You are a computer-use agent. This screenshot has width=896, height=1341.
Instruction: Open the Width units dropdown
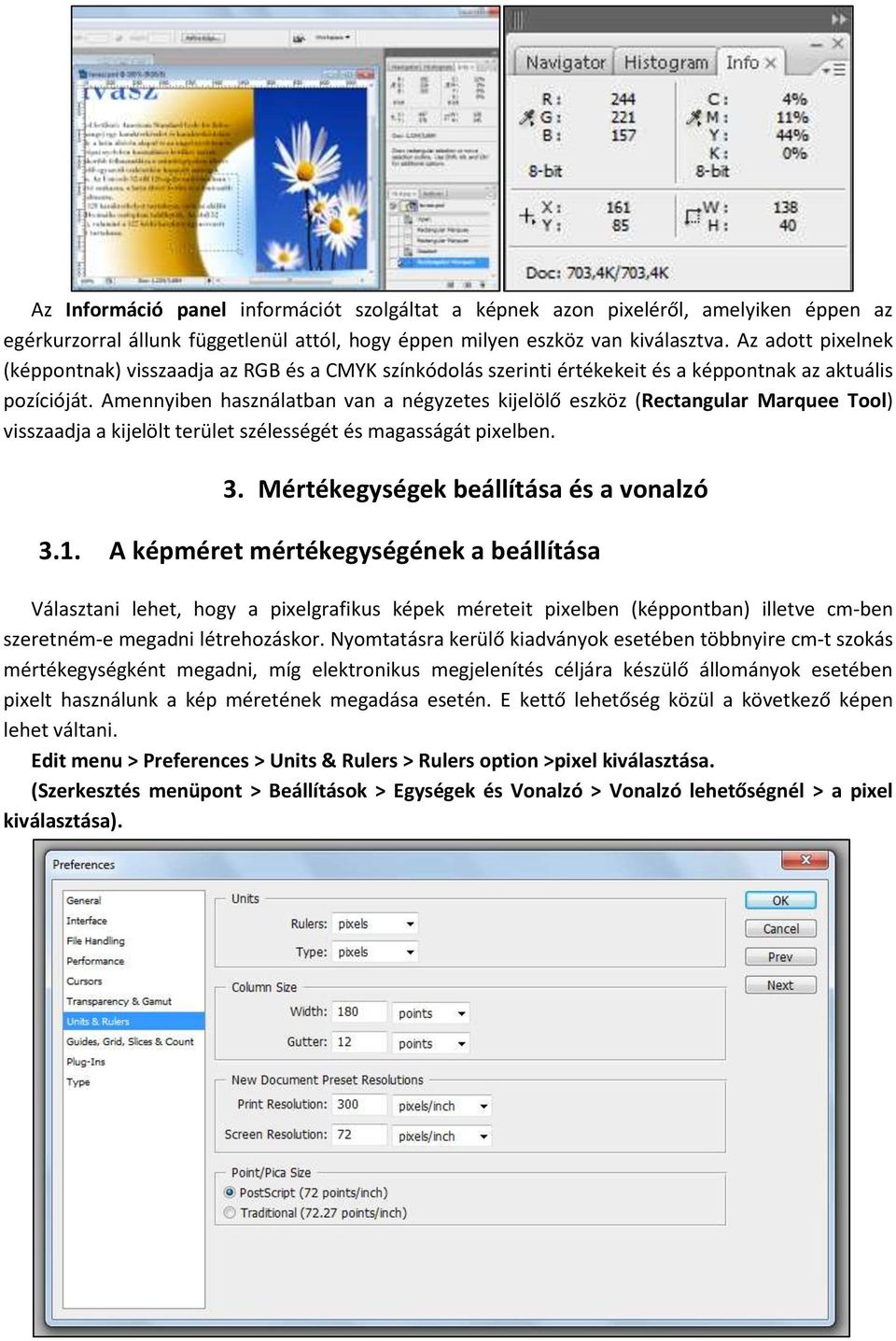[x=432, y=1013]
